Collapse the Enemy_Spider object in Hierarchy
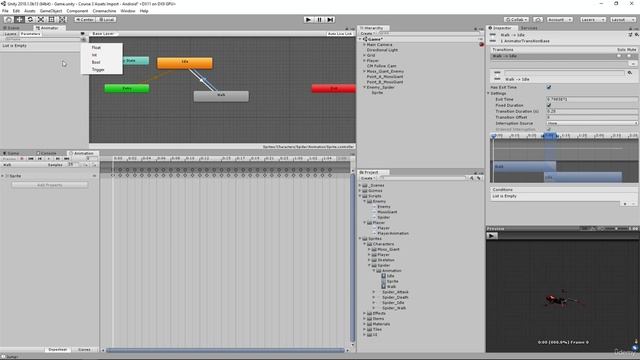 tap(364, 87)
